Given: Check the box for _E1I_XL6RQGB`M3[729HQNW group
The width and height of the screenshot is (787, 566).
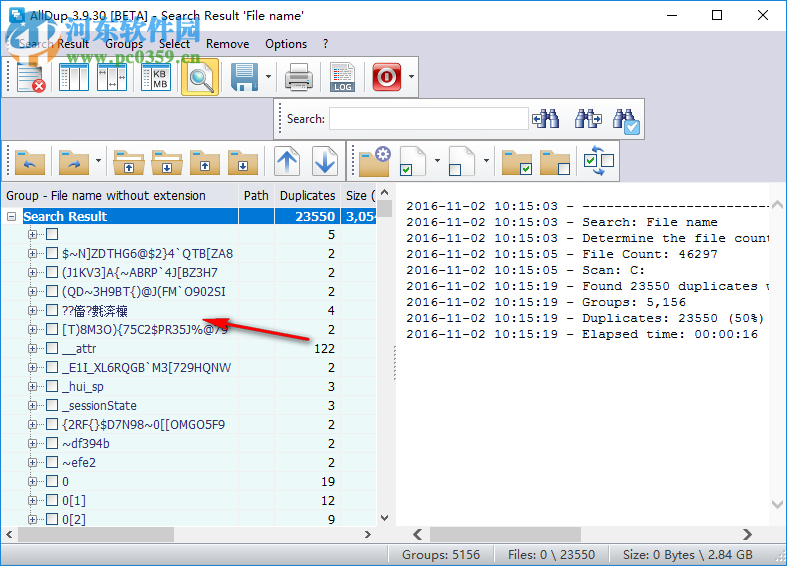Looking at the screenshot, I should pos(52,367).
